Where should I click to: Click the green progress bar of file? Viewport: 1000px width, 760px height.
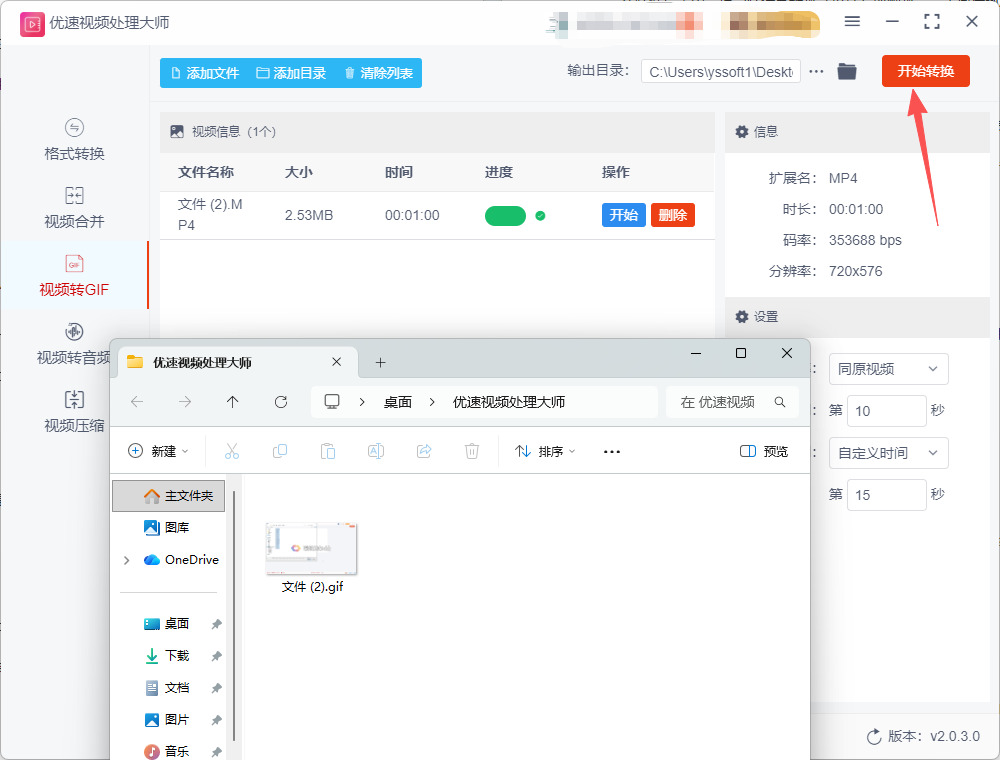pyautogui.click(x=505, y=216)
